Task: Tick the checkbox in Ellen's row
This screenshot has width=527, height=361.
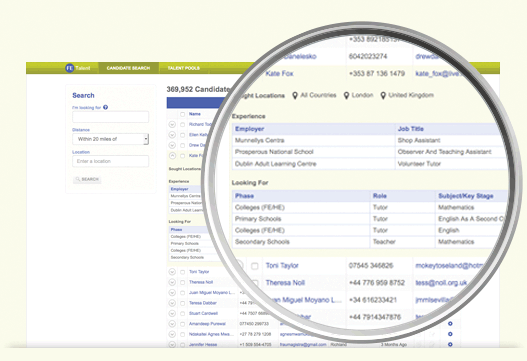Action: point(183,135)
